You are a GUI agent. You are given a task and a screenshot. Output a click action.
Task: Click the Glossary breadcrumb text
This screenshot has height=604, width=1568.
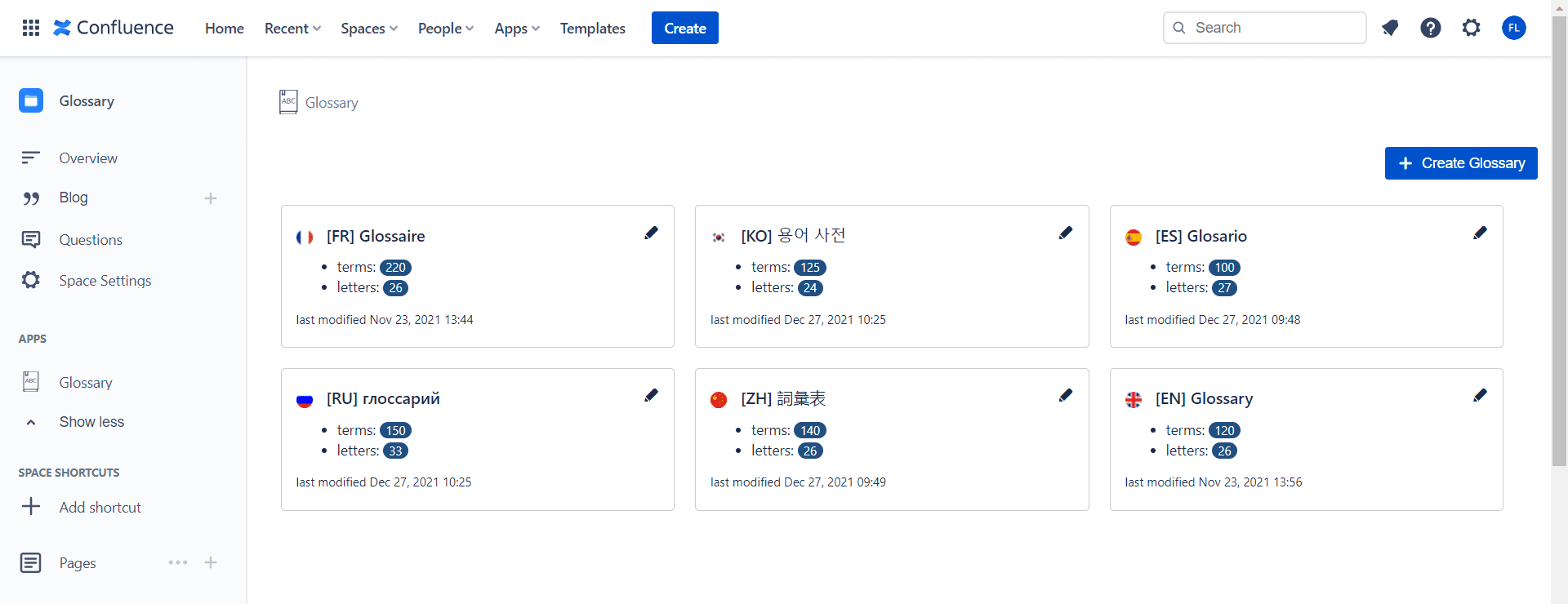tap(332, 103)
